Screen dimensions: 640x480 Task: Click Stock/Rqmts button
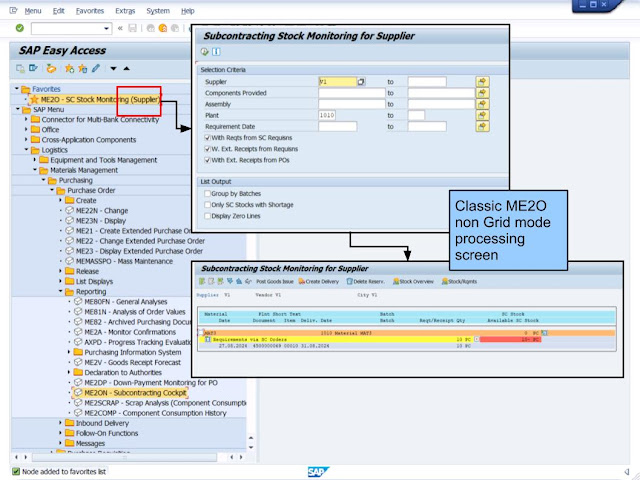tap(459, 281)
